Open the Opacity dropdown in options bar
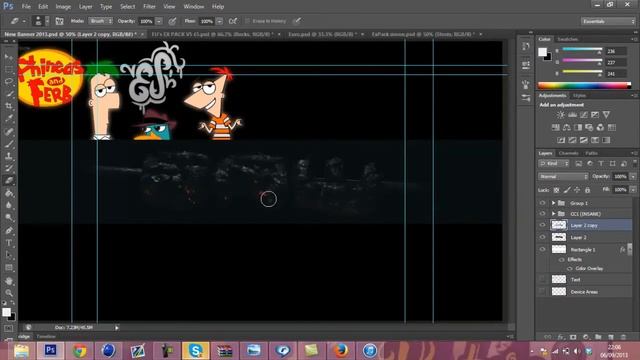The width and height of the screenshot is (640, 360). [159, 21]
